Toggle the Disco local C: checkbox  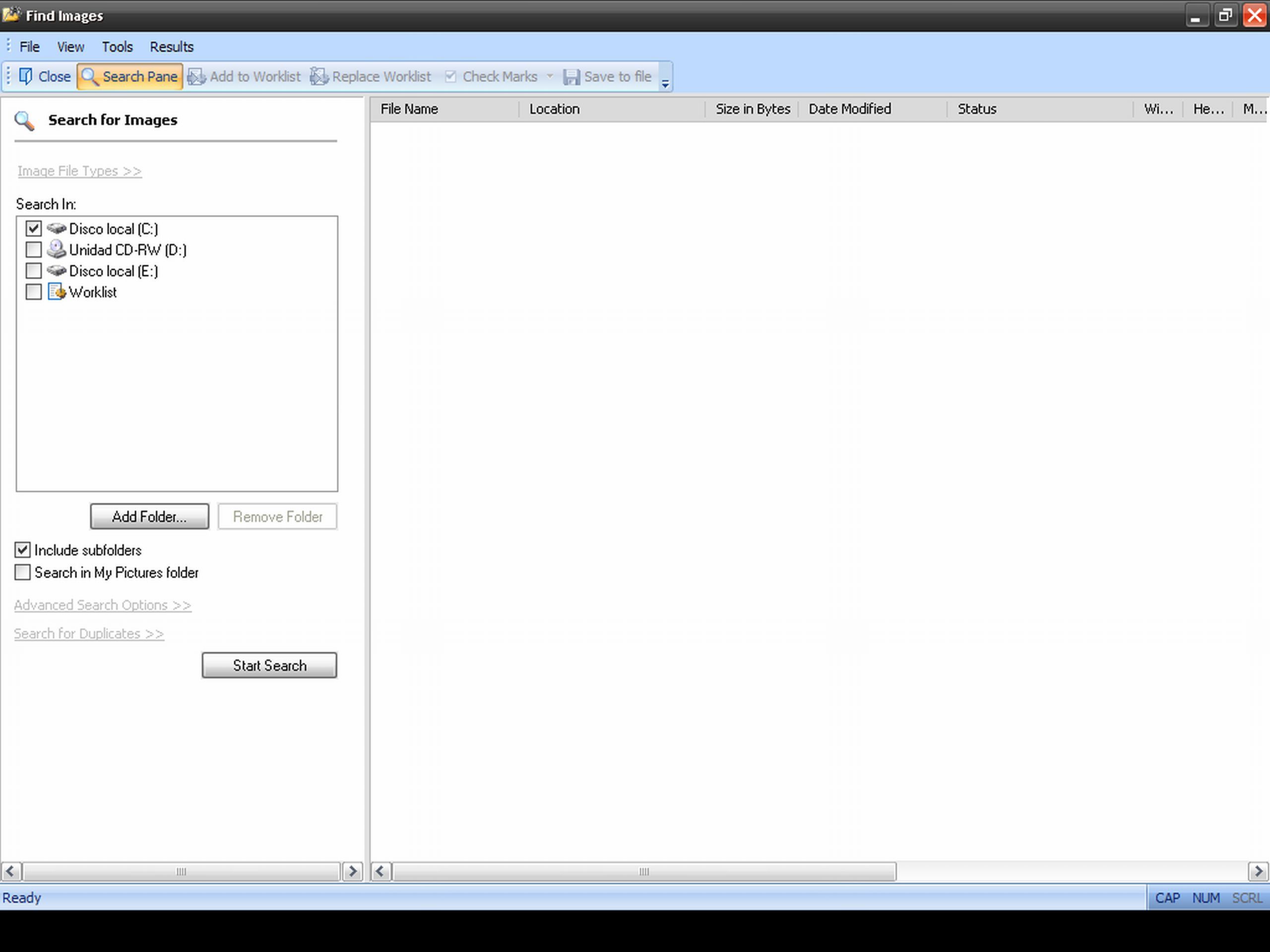point(33,228)
